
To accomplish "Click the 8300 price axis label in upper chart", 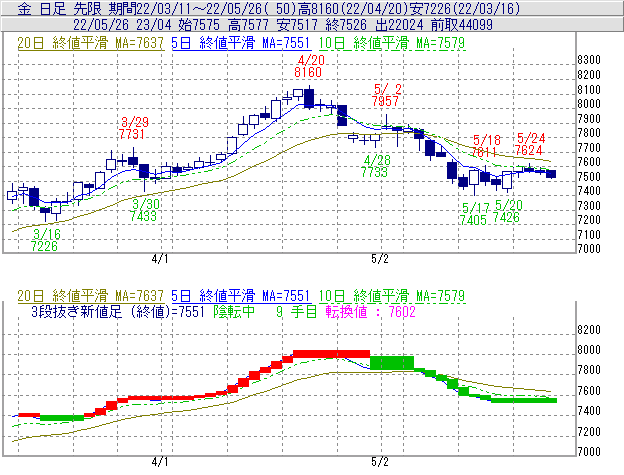I will [589, 60].
